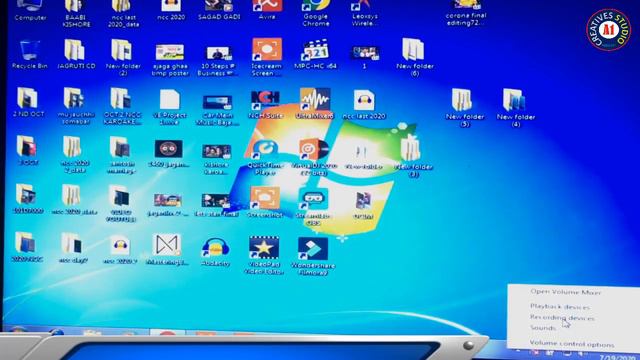Select the SAGAD GADI video file
The image size is (640, 360).
(219, 10)
